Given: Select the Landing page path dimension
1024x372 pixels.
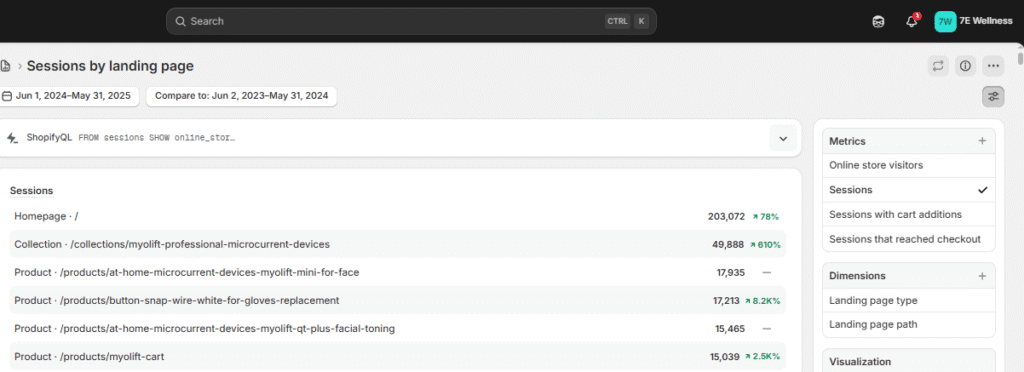Looking at the screenshot, I should [x=908, y=324].
